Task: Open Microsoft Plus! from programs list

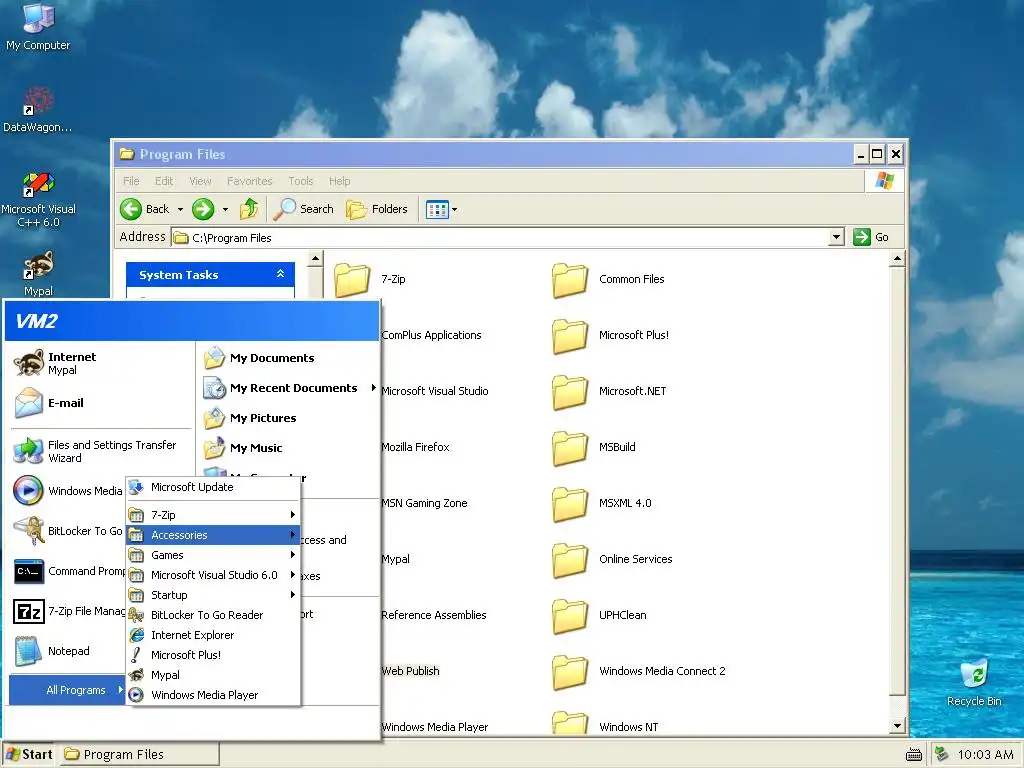Action: tap(213, 655)
